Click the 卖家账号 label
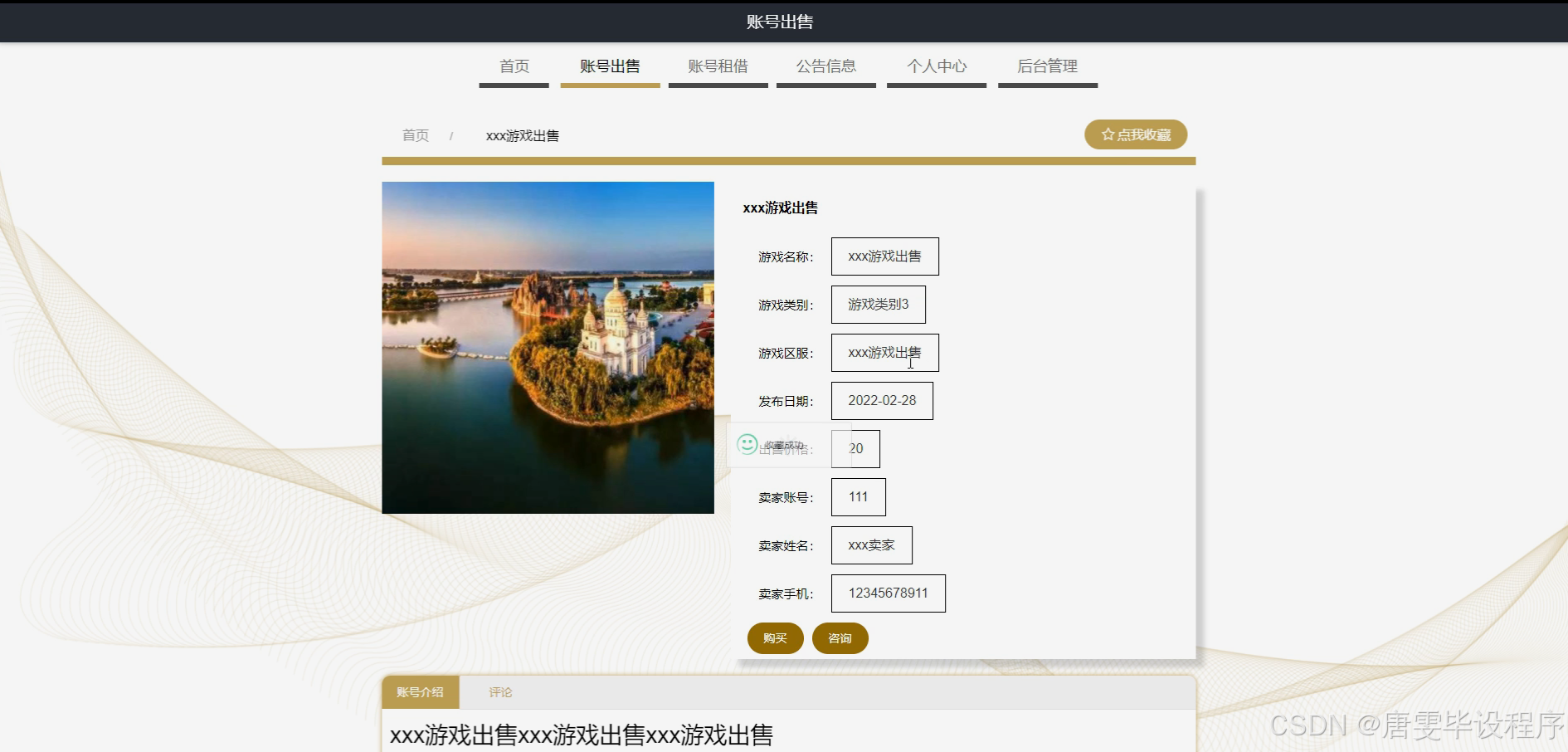The image size is (1568, 752). pyautogui.click(x=786, y=498)
